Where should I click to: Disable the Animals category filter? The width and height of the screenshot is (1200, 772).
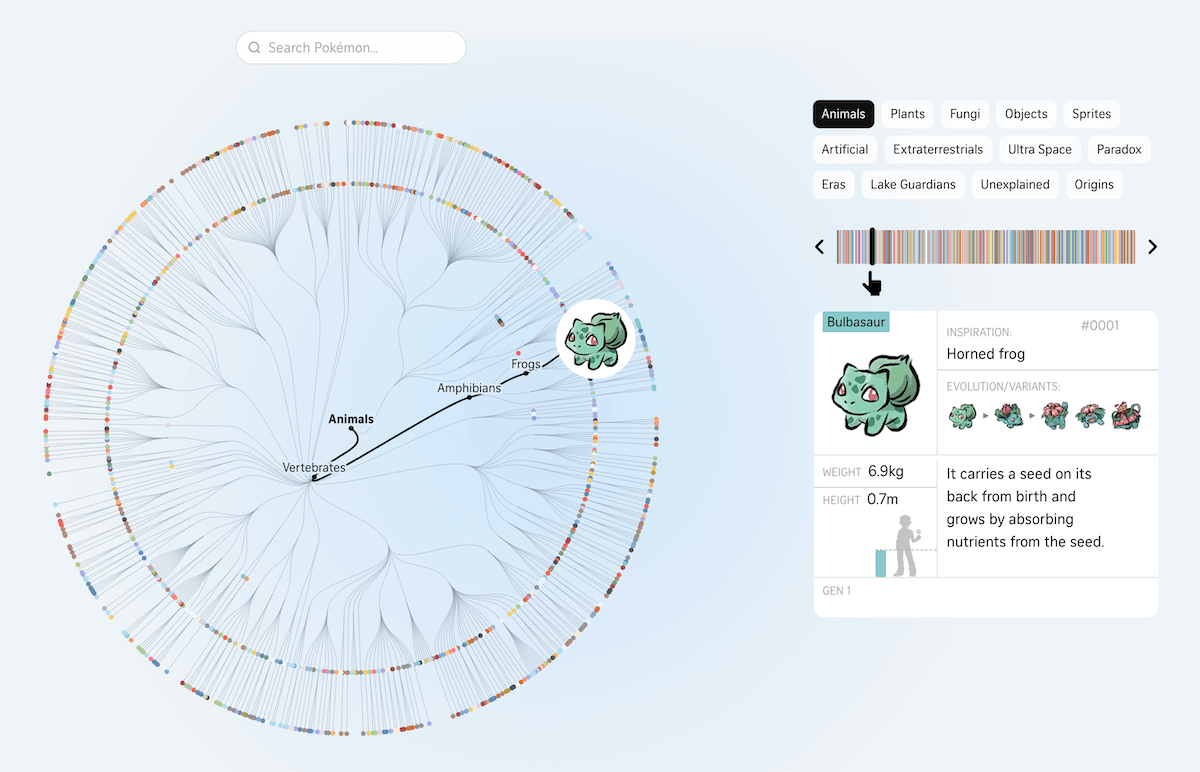(843, 113)
